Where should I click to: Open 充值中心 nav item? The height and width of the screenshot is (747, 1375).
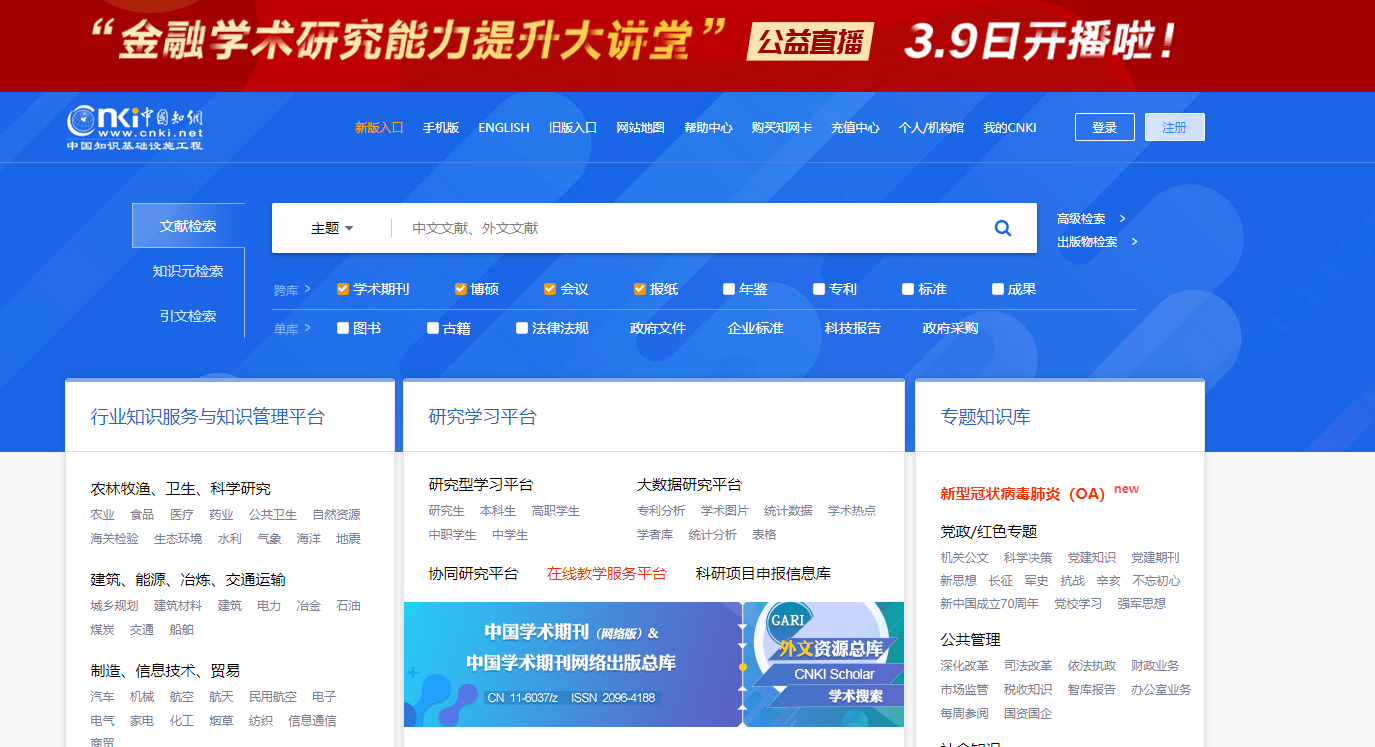[855, 128]
